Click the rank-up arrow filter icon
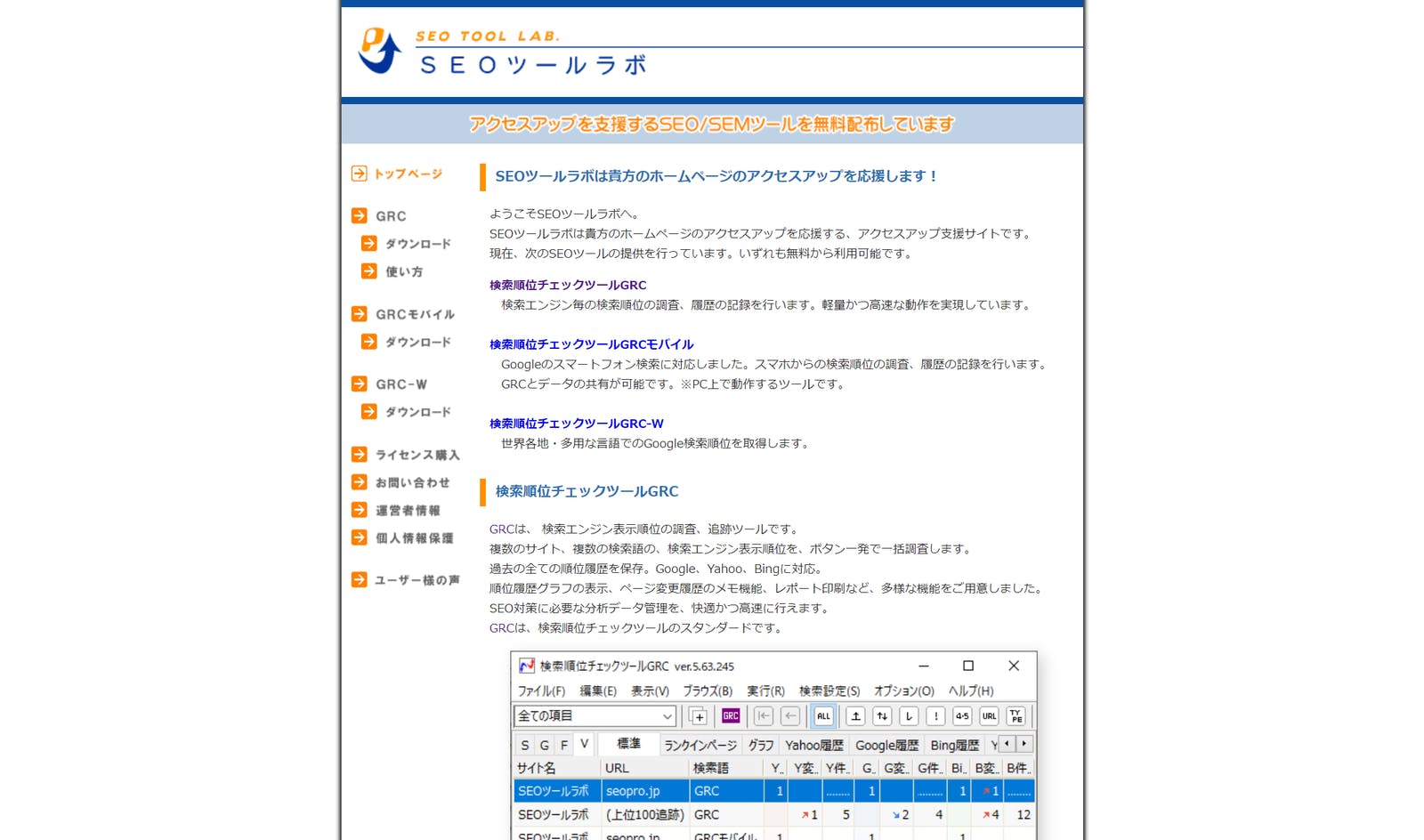This screenshot has height=840, width=1424. click(855, 716)
